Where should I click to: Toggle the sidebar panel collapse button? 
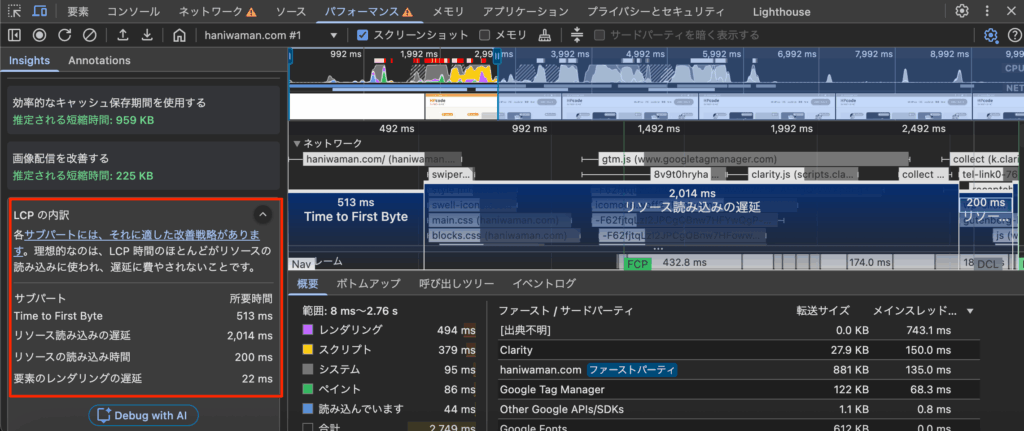tap(13, 35)
